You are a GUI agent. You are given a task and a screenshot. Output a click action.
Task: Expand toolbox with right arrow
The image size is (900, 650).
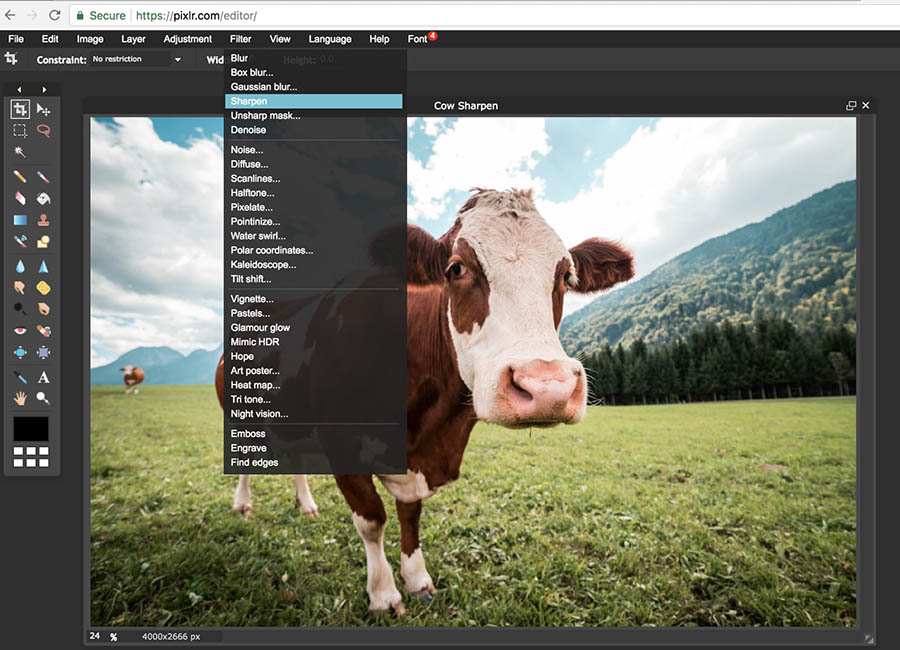44,90
